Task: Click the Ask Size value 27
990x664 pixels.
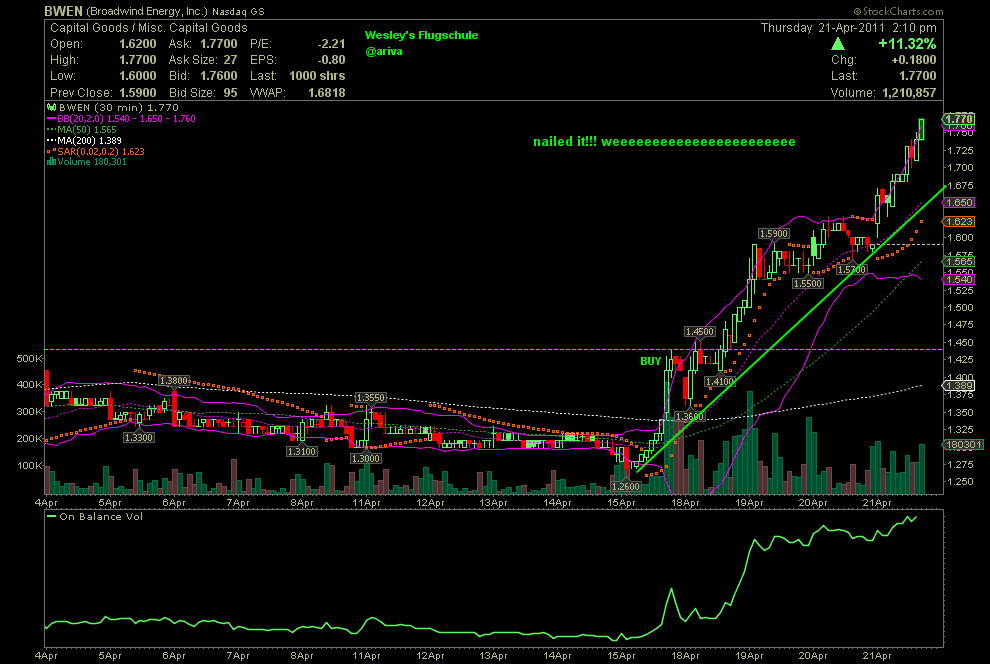Action: click(x=230, y=60)
